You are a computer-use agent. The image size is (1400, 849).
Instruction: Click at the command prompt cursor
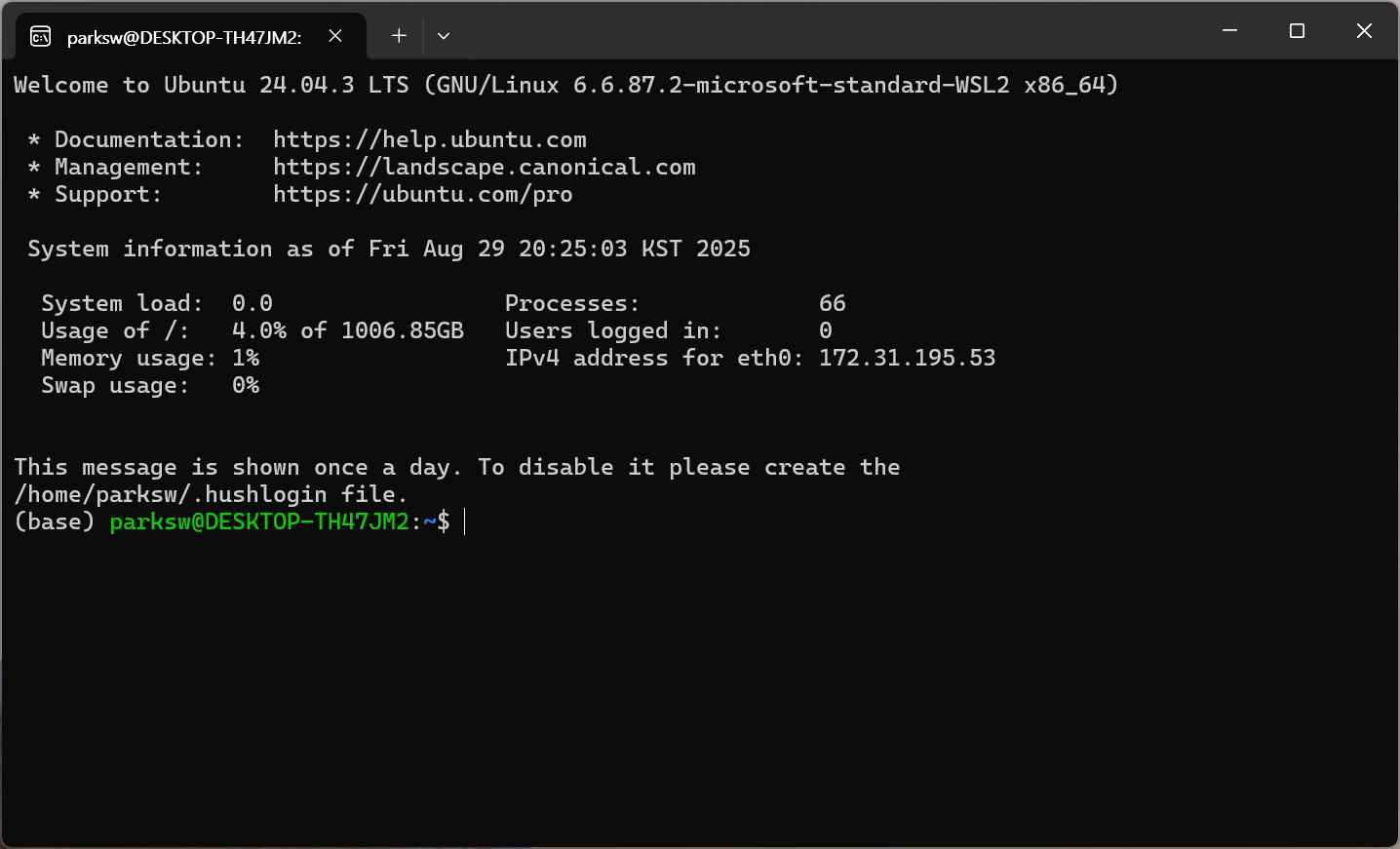(x=465, y=521)
